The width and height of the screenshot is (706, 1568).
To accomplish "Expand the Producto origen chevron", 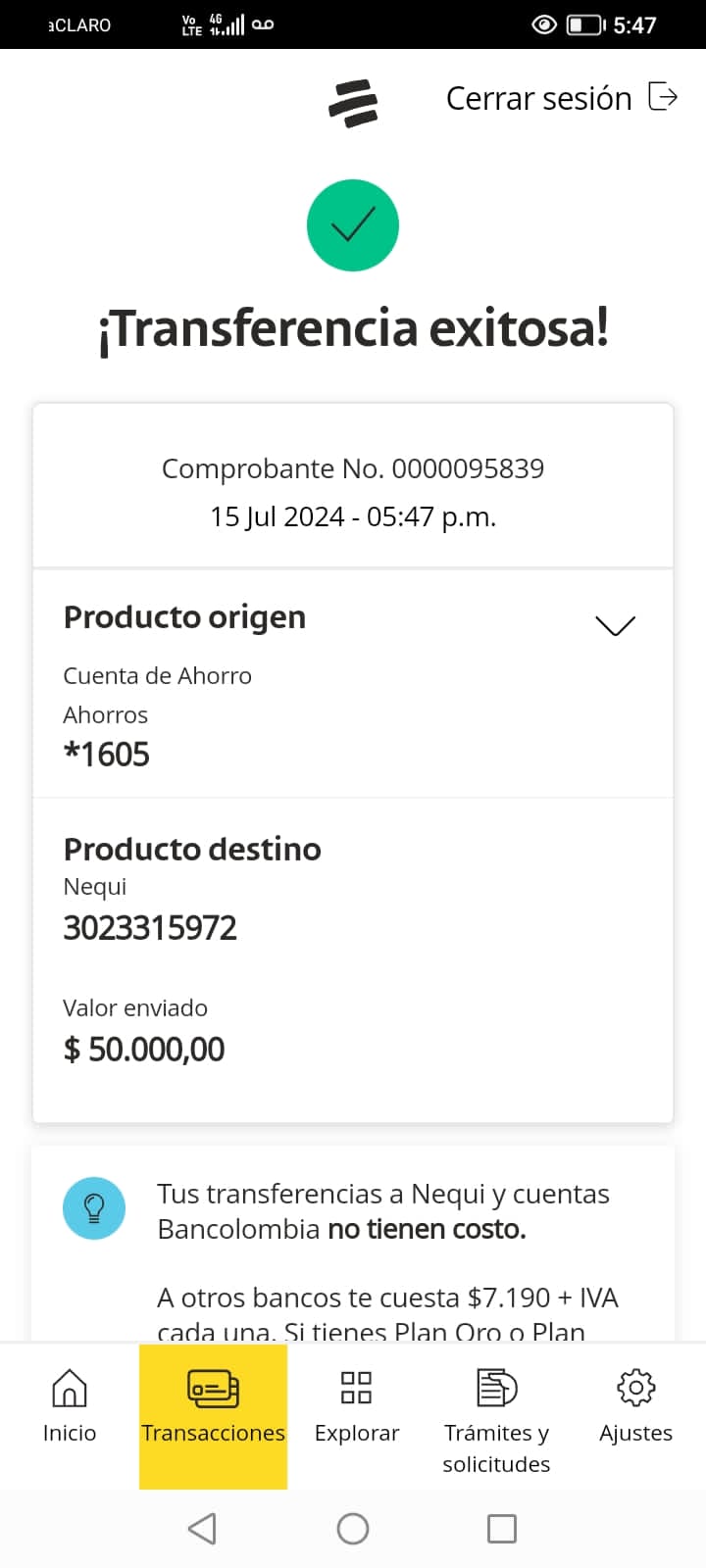I will pos(616,625).
